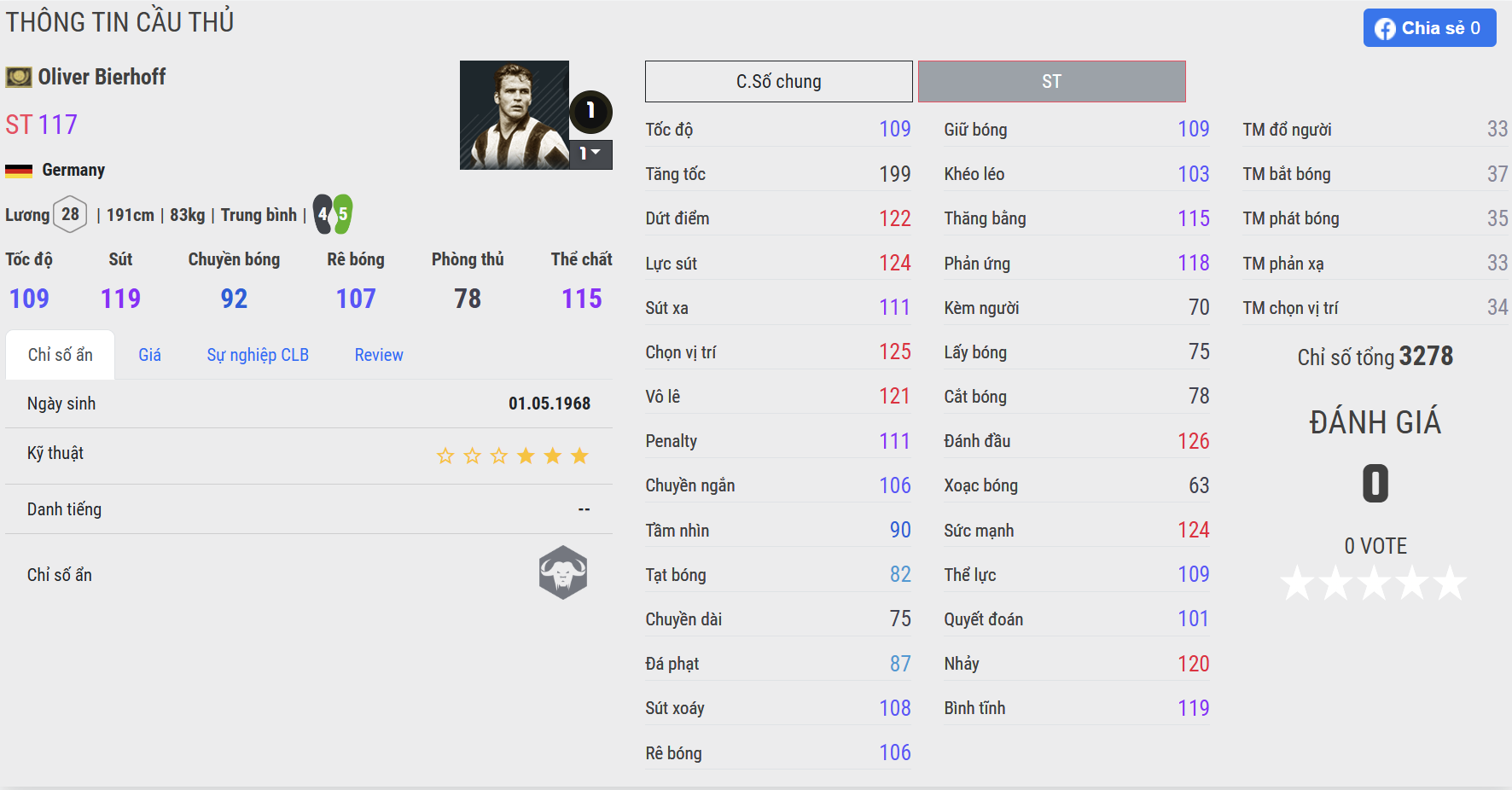This screenshot has width=1512, height=790.
Task: Click the green right foot rating icon
Action: click(x=342, y=214)
